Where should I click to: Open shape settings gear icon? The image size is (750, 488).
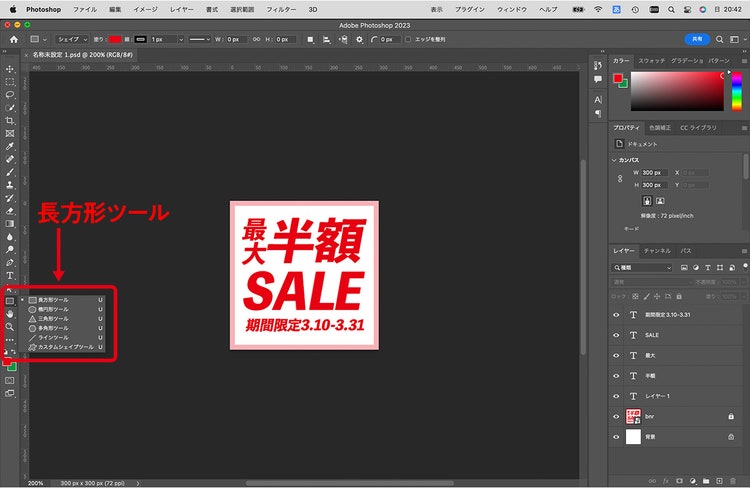coord(359,40)
